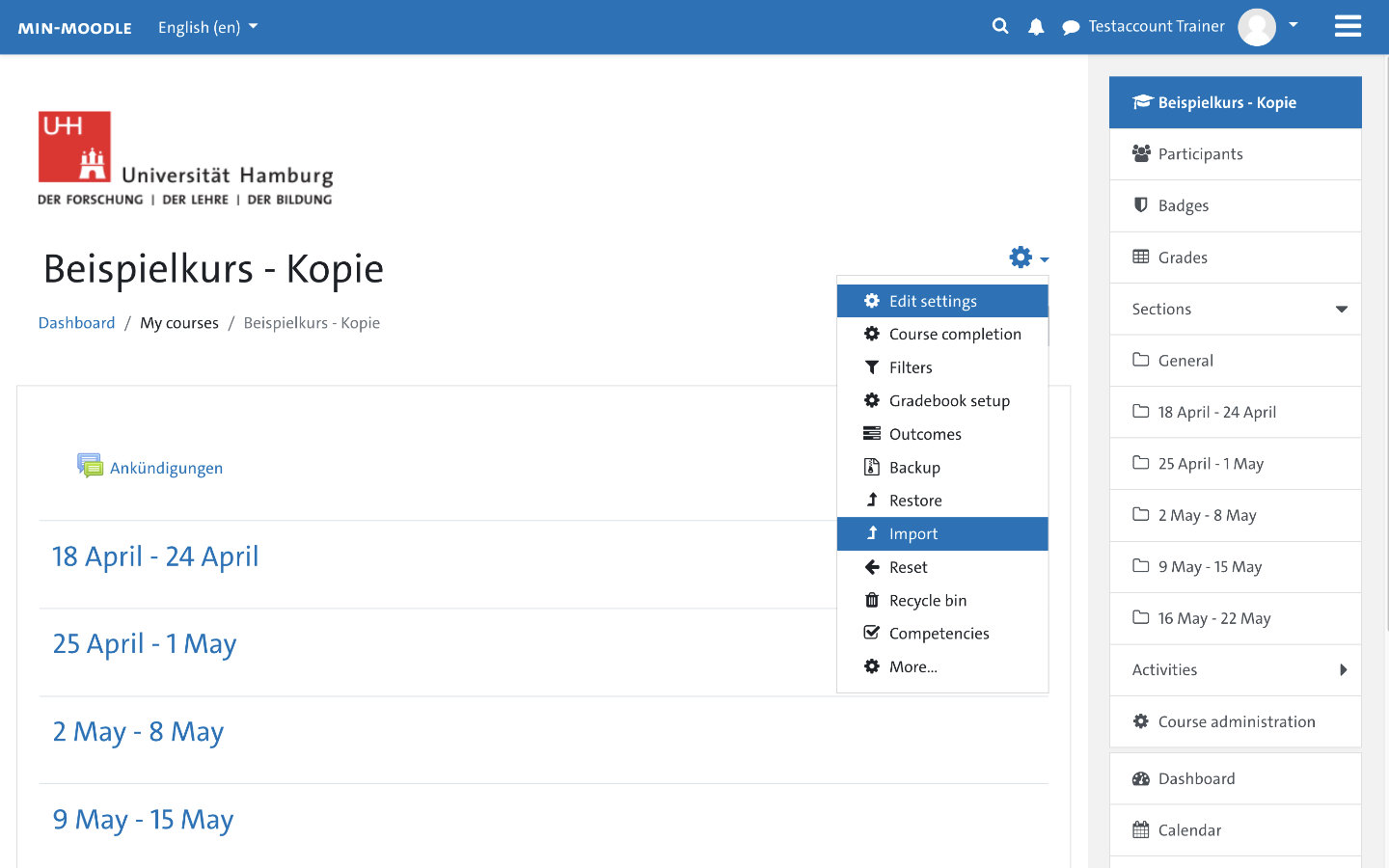Expand the user menu arrow

[1294, 25]
